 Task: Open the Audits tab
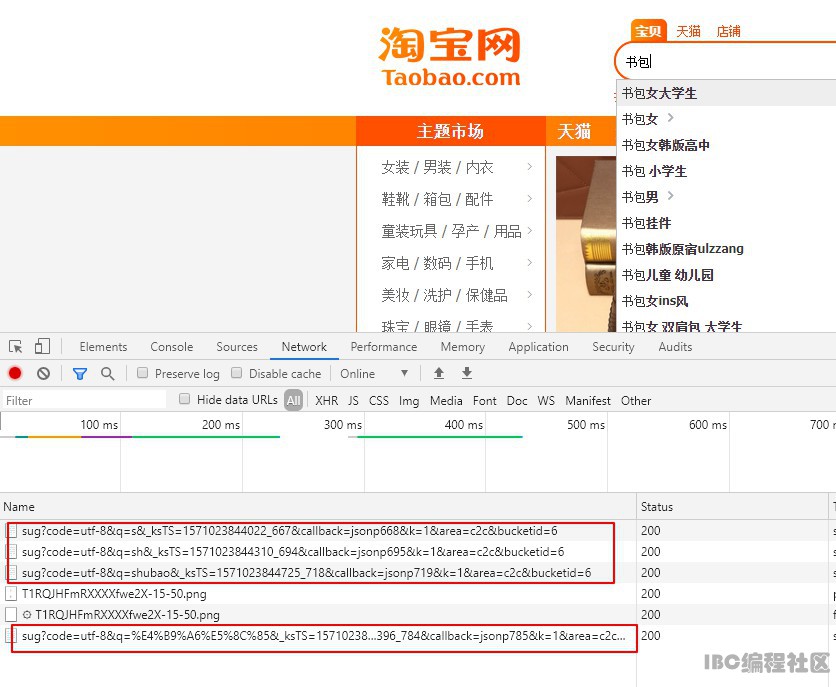(x=675, y=347)
